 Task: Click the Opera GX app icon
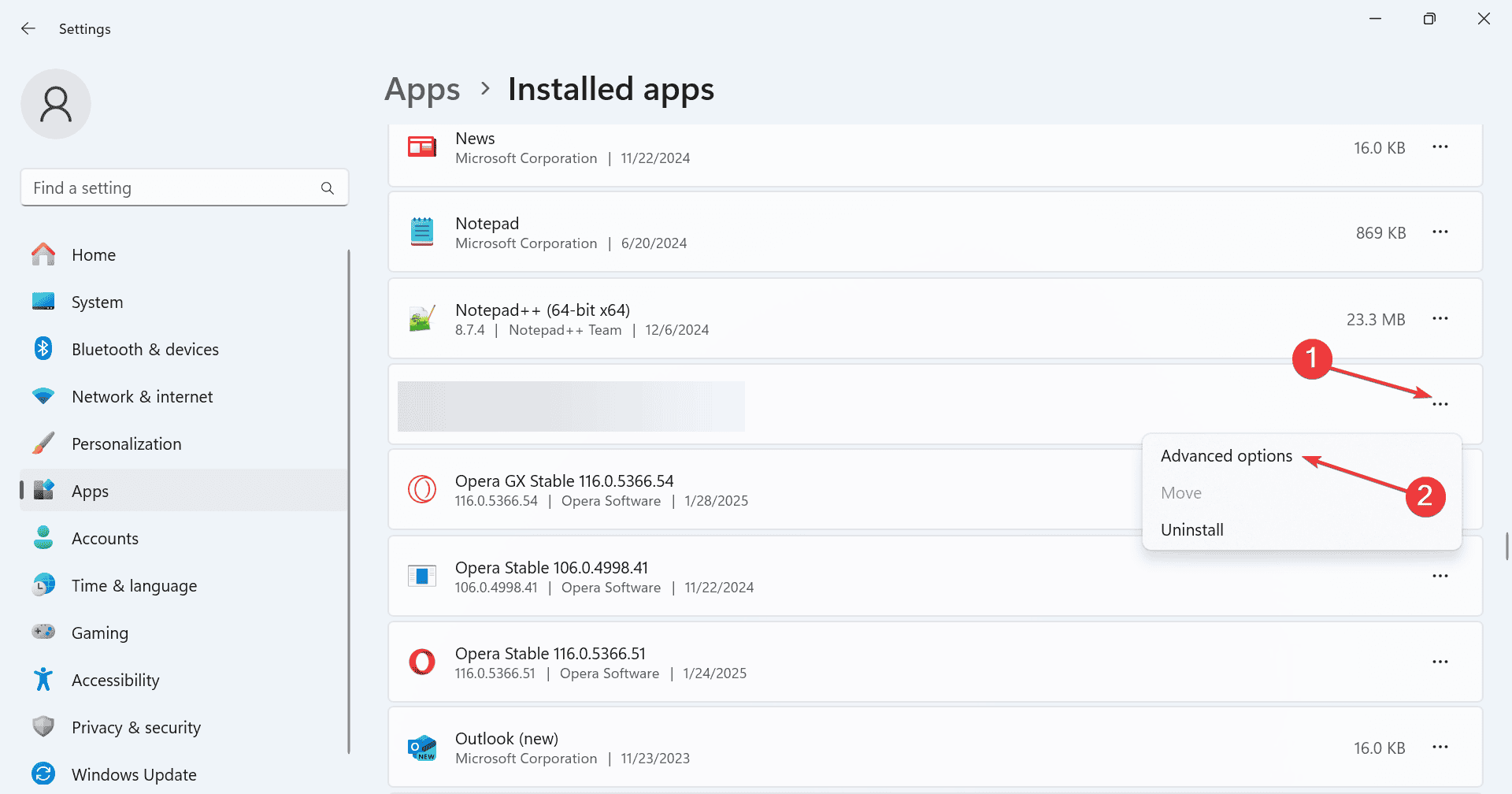pyautogui.click(x=422, y=489)
